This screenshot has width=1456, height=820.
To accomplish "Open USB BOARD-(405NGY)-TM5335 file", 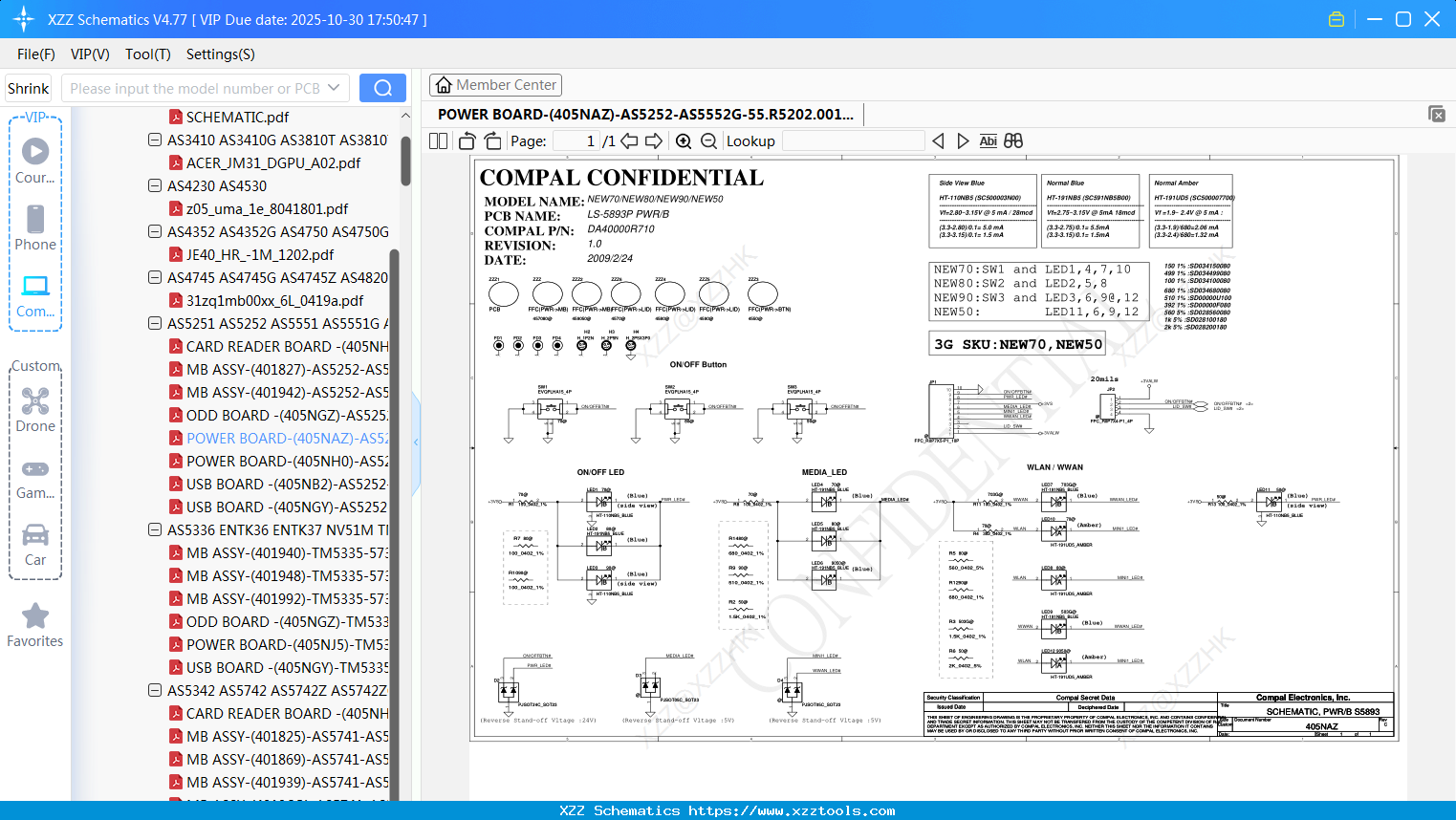I will 287,667.
